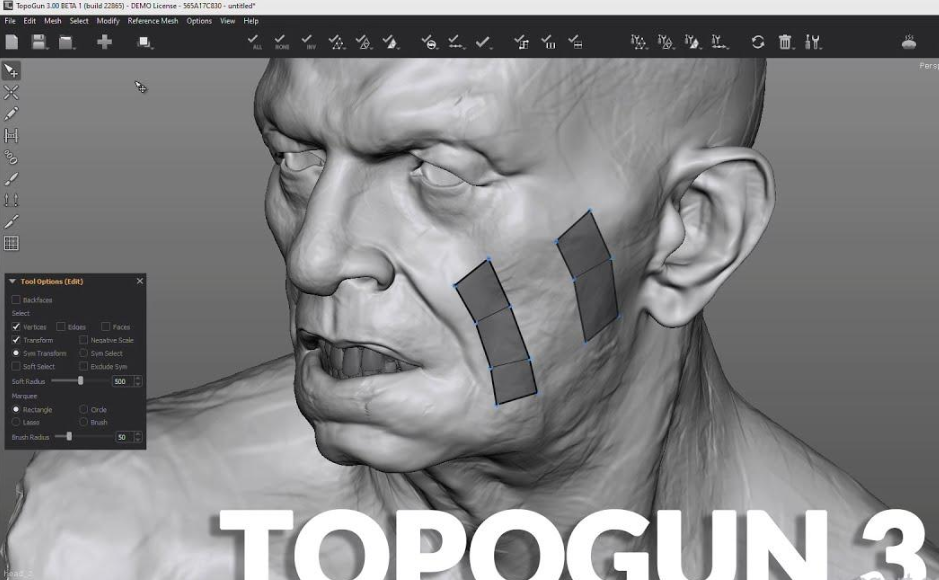Enable the Edges selection checkbox
This screenshot has height=580, width=939.
(61, 327)
